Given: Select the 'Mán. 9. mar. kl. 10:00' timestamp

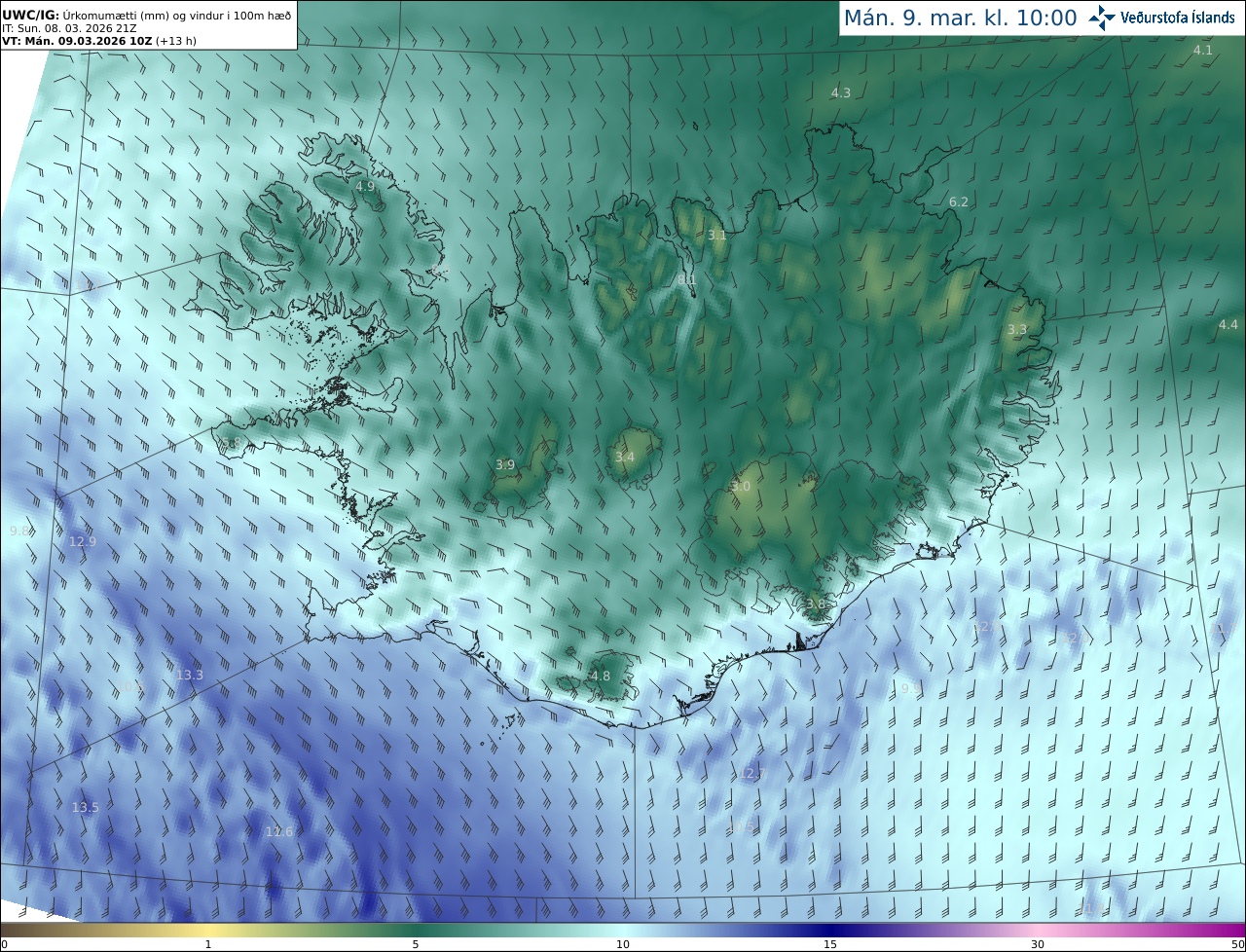Looking at the screenshot, I should pyautogui.click(x=960, y=18).
